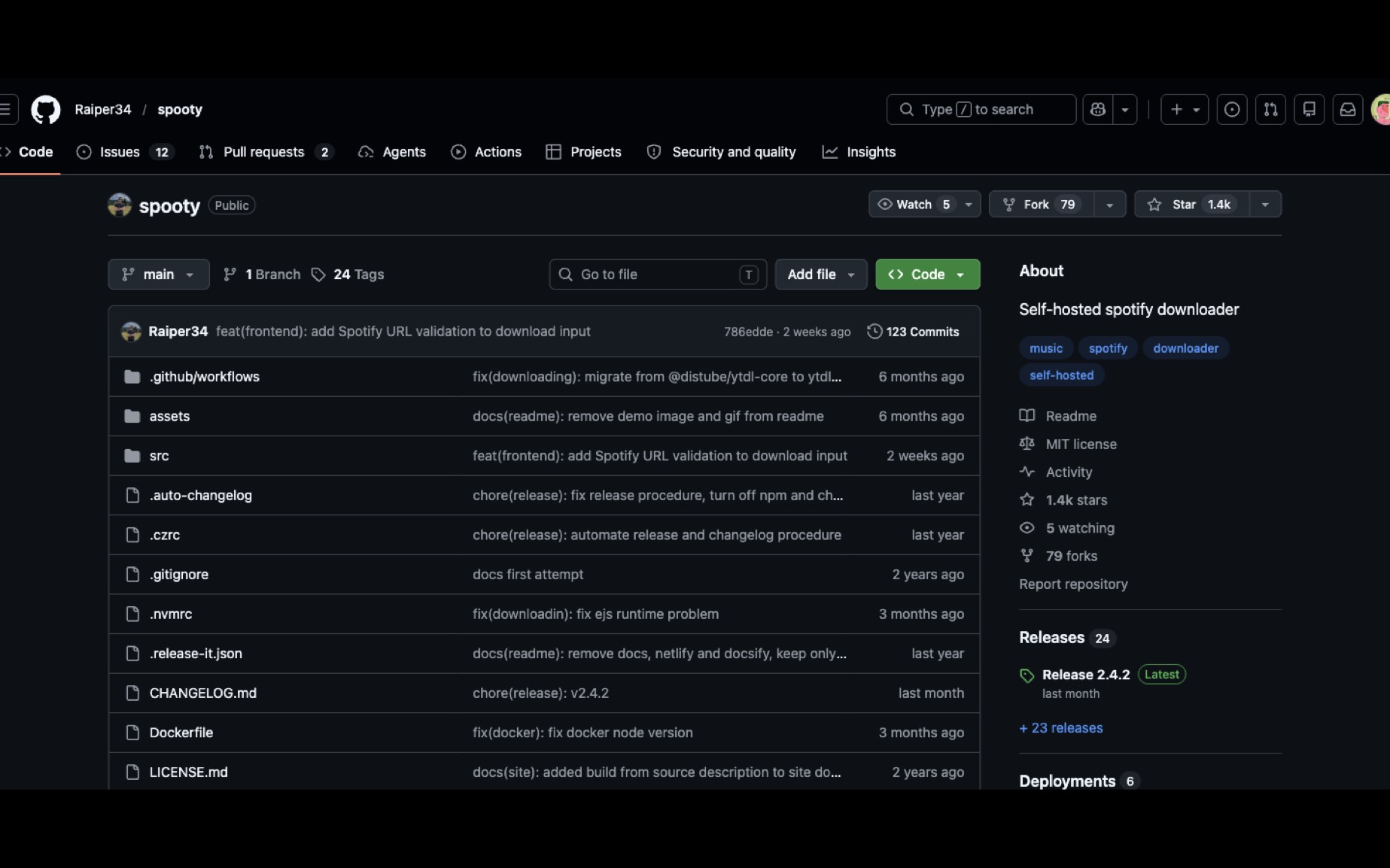Open the Raiper34 owner link

[103, 110]
